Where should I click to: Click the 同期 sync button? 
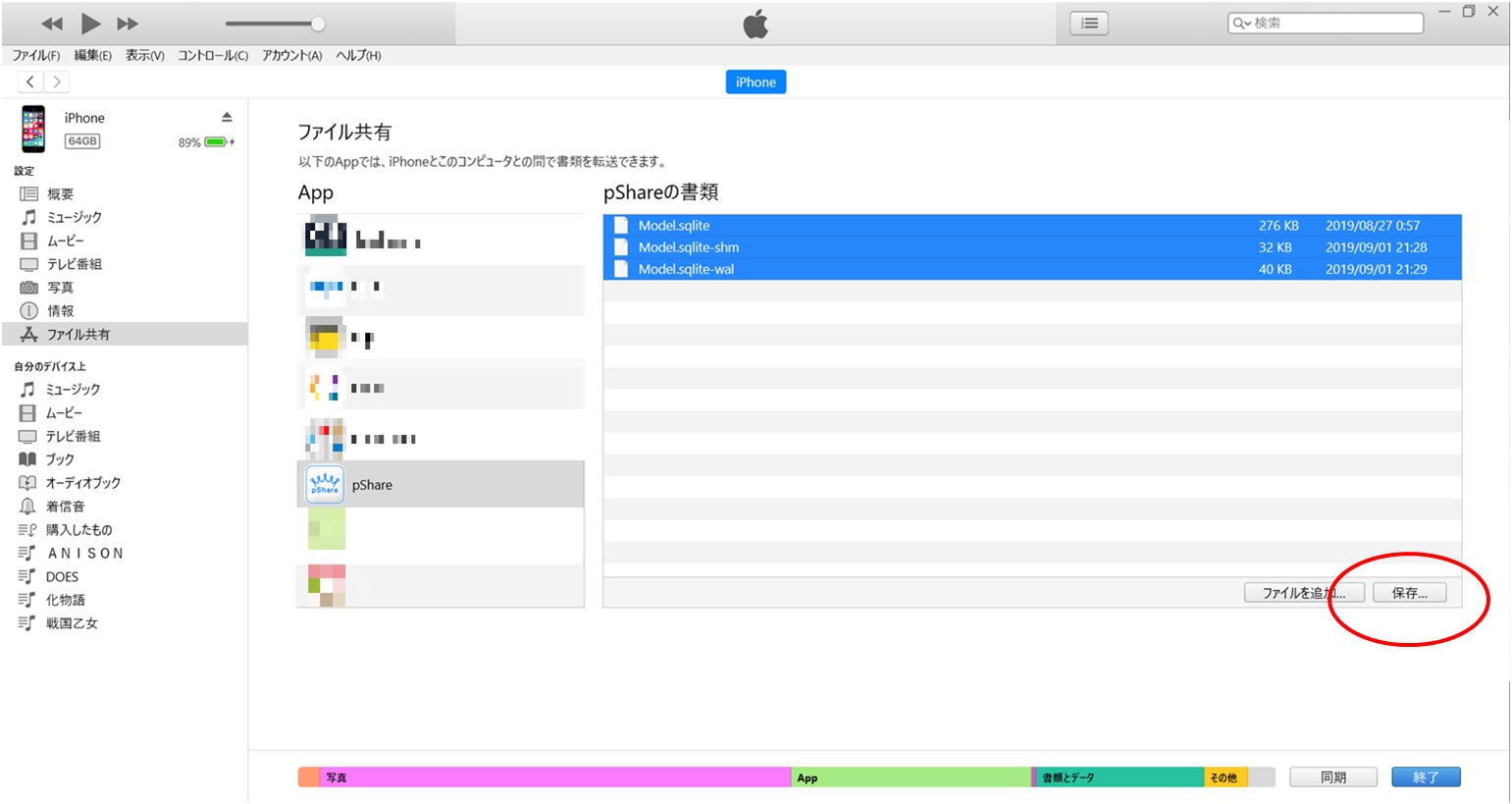tap(1333, 777)
